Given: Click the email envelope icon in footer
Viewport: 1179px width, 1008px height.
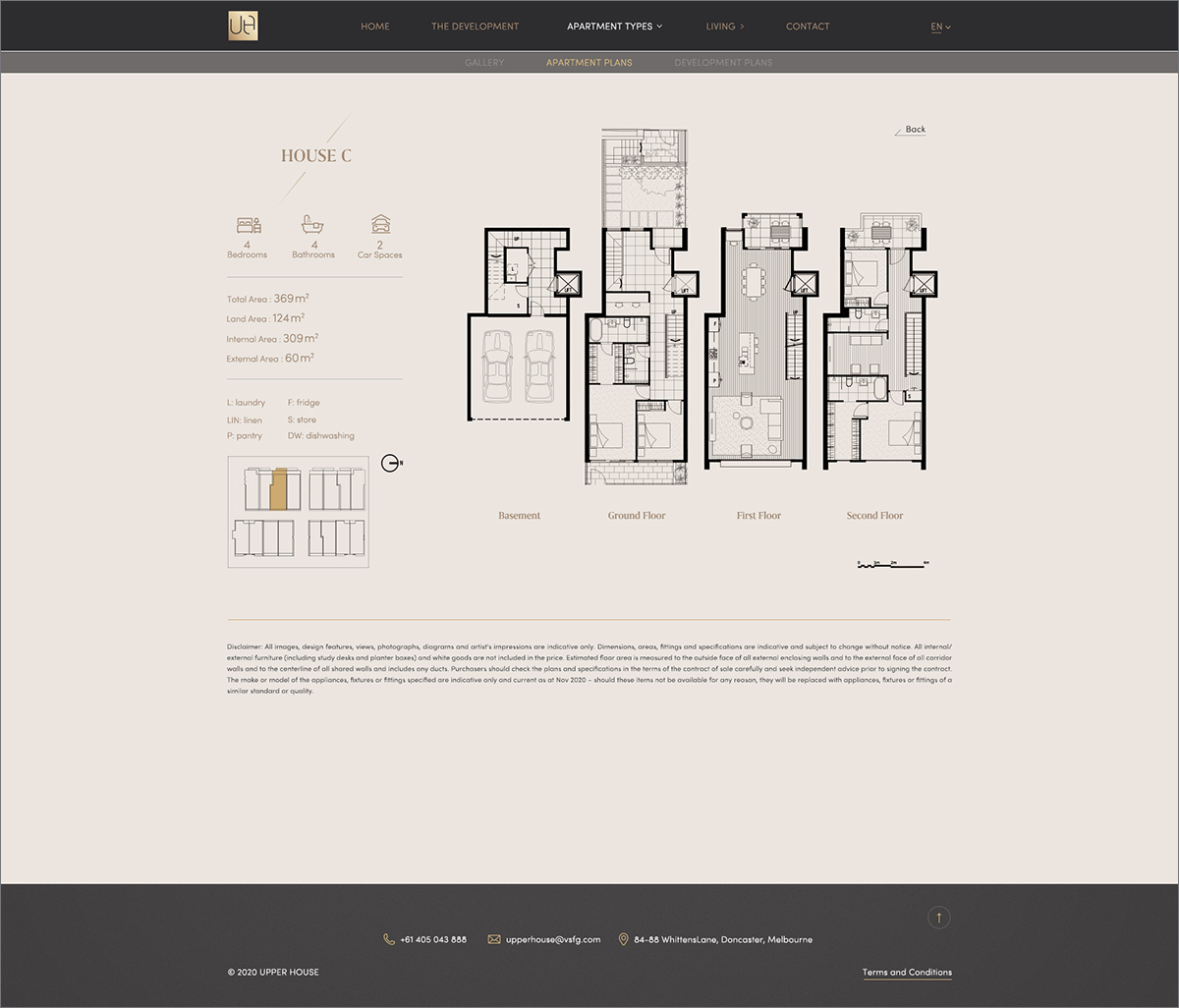Looking at the screenshot, I should tap(494, 939).
